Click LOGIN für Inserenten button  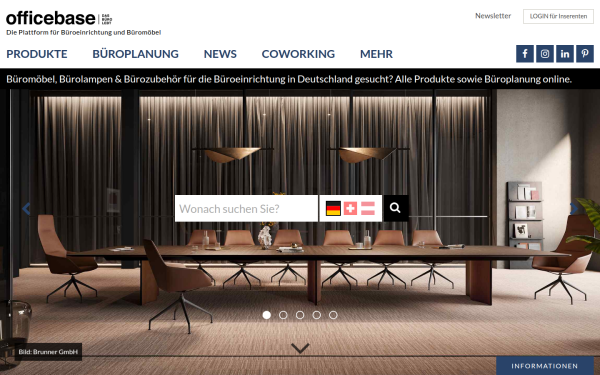558,16
